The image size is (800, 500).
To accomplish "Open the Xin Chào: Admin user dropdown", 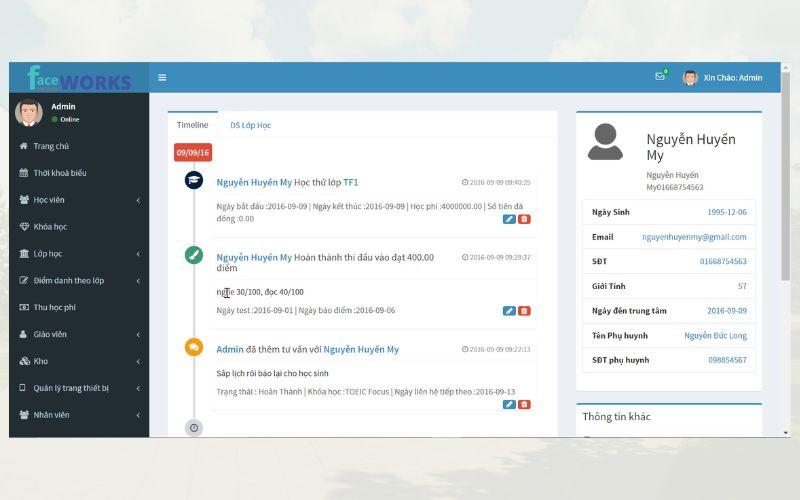I will tap(723, 78).
